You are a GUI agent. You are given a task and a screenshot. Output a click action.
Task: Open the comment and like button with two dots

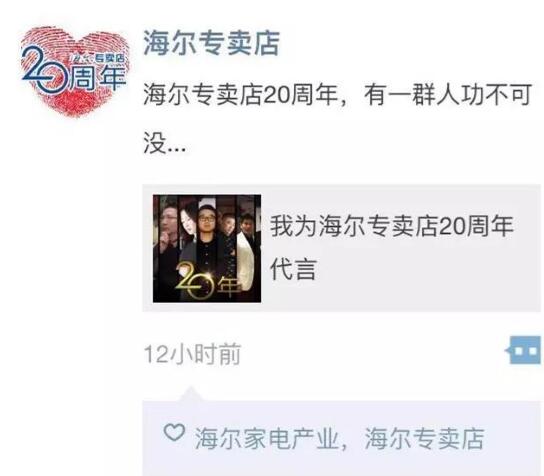pyautogui.click(x=524, y=350)
